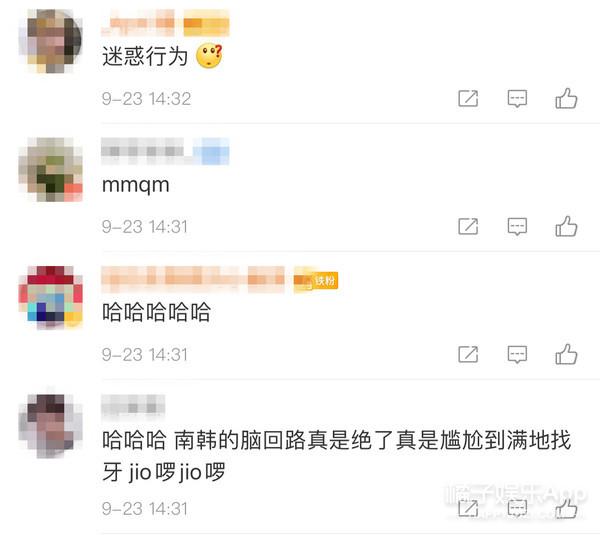This screenshot has height=535, width=600.
Task: Repost the 迷惑行为 comment
Action: (x=468, y=99)
